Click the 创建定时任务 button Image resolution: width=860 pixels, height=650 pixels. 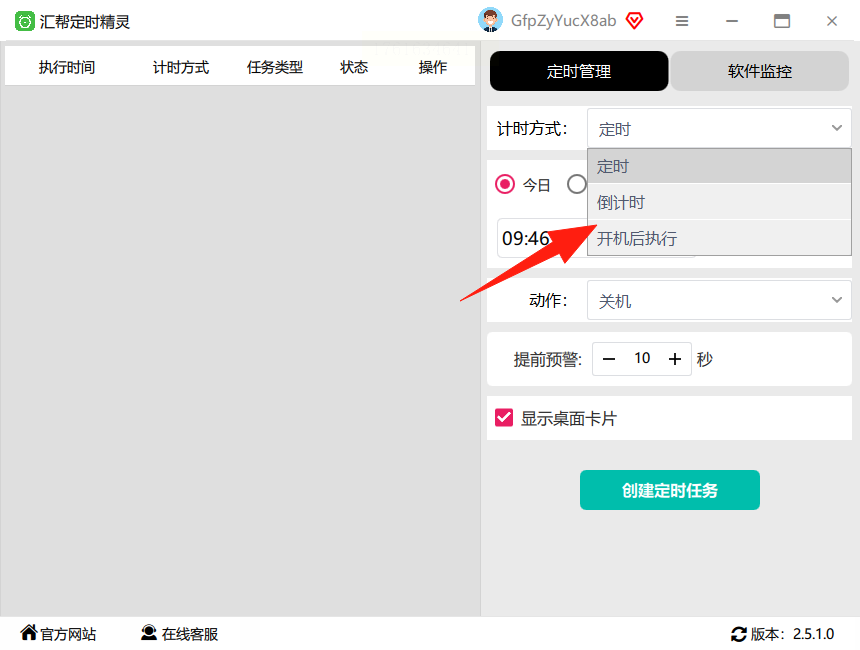click(669, 490)
